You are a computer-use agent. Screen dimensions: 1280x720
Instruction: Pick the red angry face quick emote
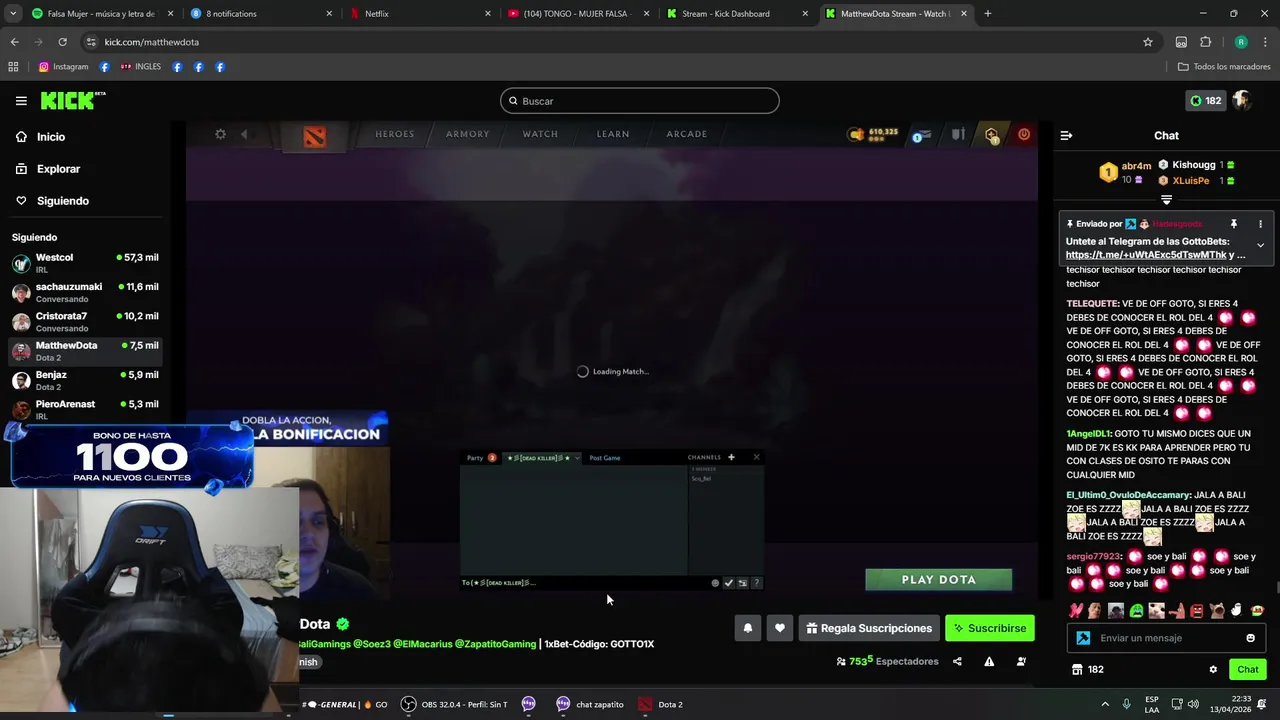click(1197, 611)
